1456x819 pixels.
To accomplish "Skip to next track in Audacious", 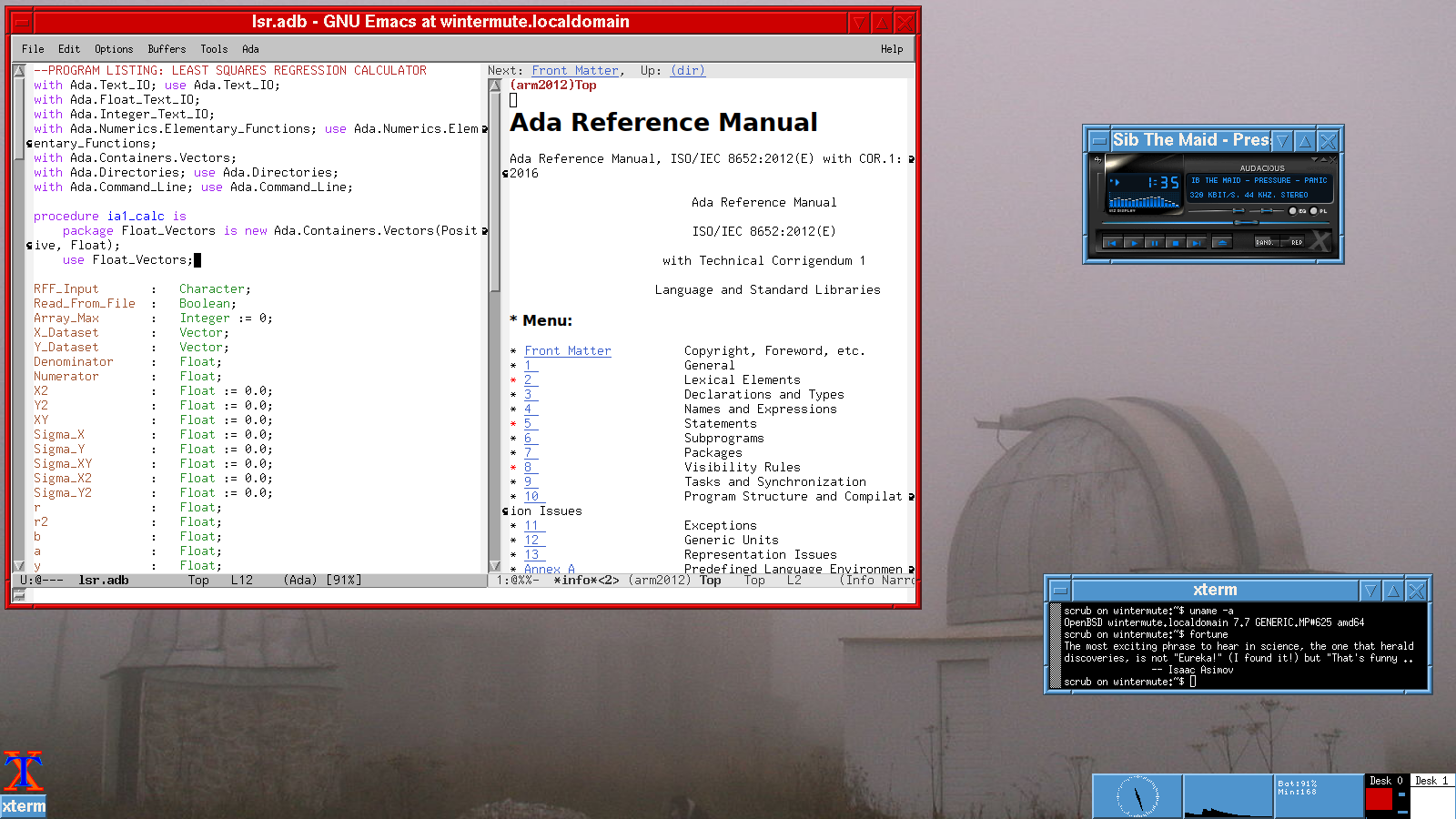I will point(1198,243).
